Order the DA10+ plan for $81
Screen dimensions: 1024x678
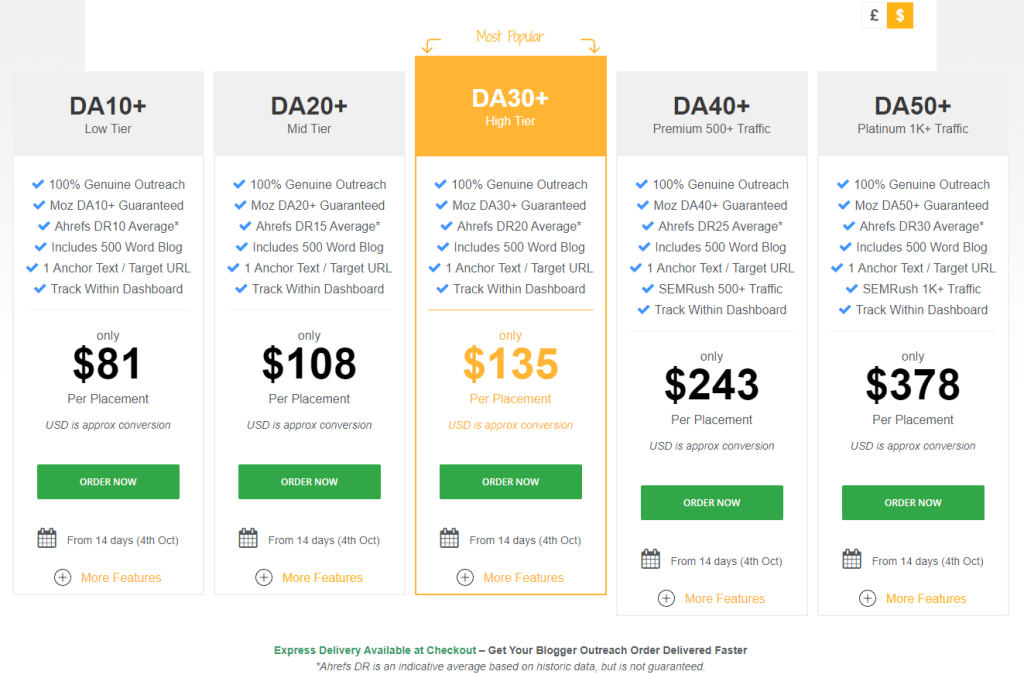pyautogui.click(x=108, y=482)
